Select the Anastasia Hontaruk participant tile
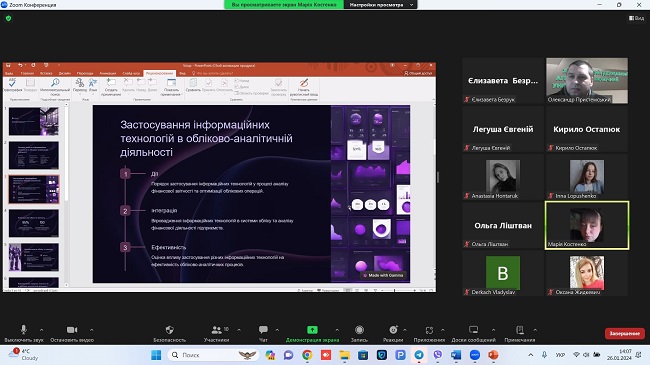The image size is (650, 365). point(503,177)
